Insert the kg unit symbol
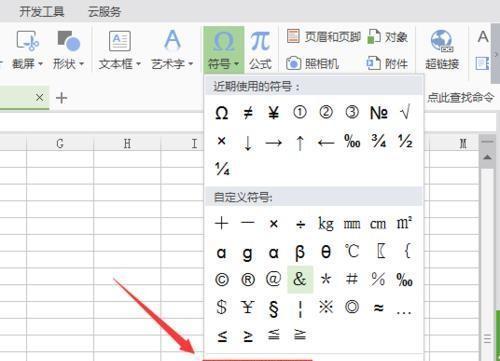 coord(326,223)
